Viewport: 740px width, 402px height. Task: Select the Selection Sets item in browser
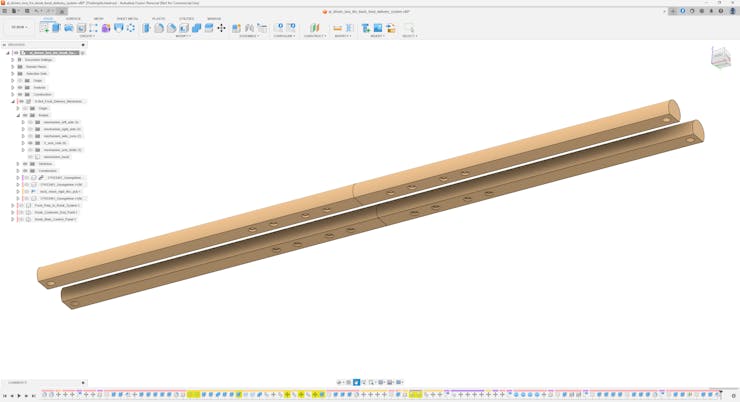pos(36,74)
